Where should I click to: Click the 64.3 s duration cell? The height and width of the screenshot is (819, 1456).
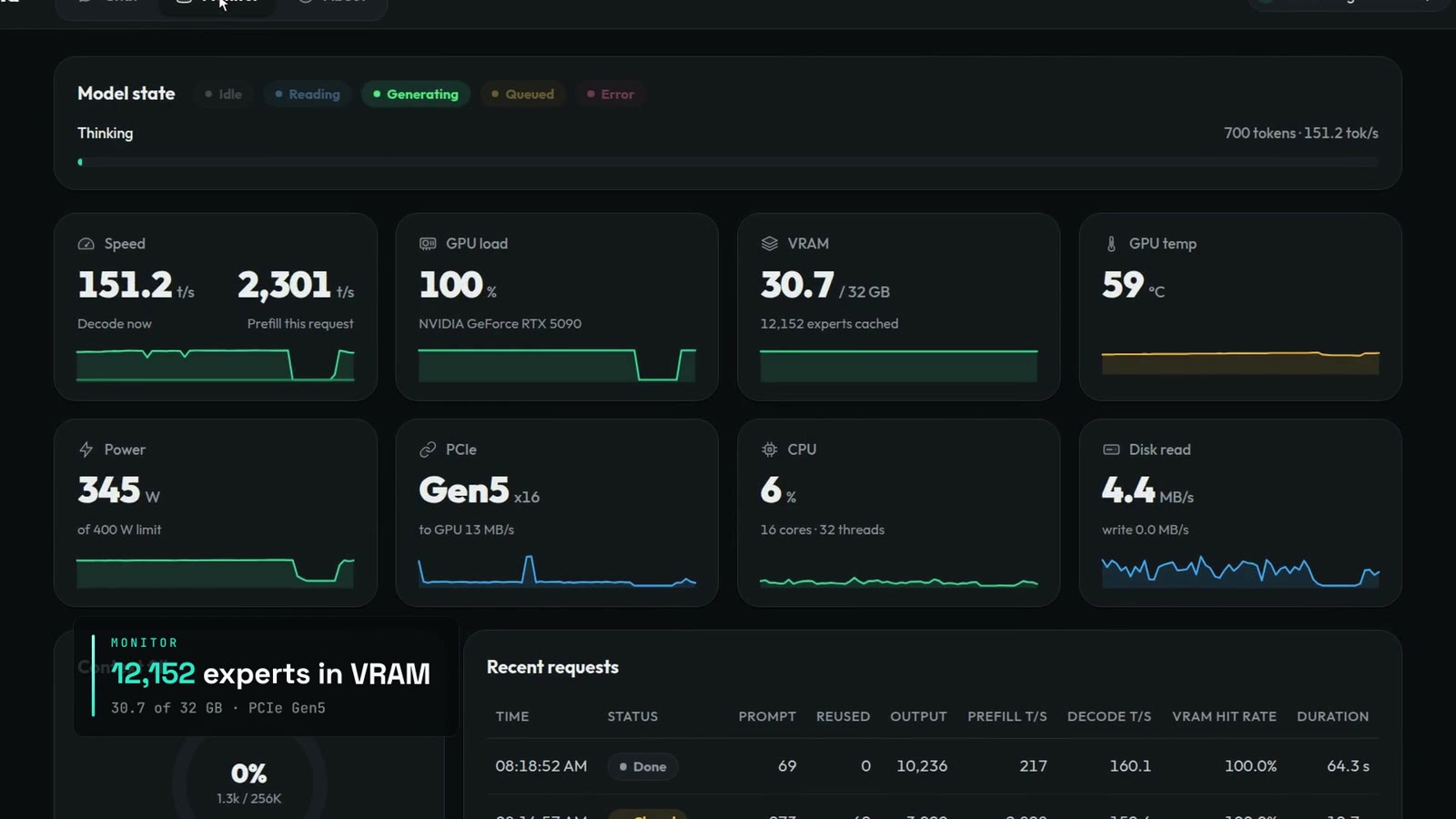coord(1348,766)
